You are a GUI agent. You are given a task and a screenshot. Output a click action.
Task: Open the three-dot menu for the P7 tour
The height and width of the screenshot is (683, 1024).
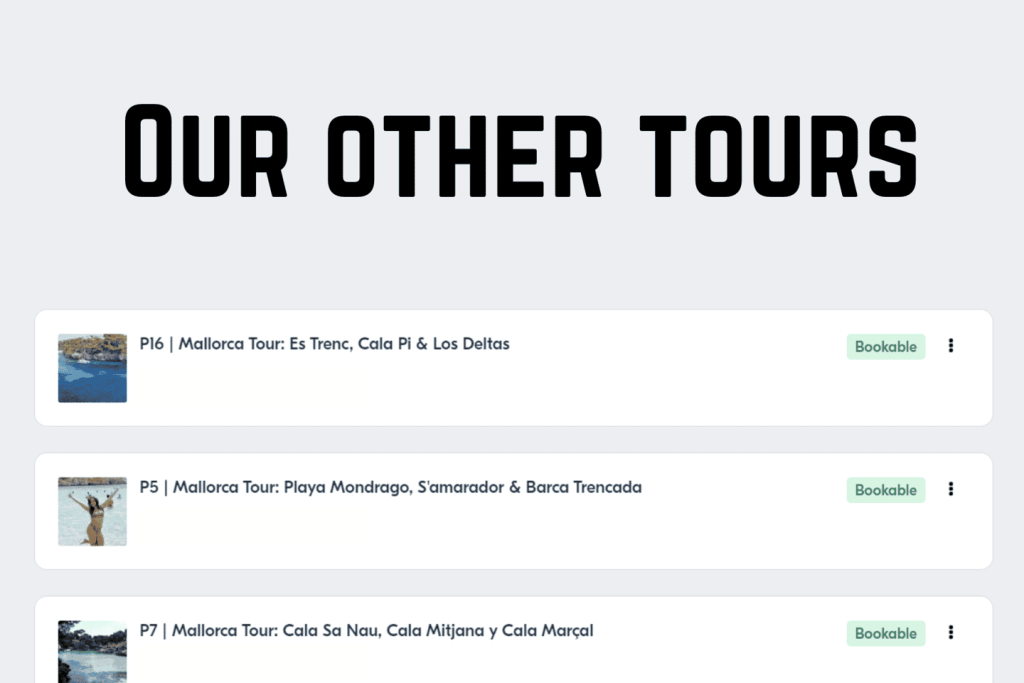click(x=951, y=632)
